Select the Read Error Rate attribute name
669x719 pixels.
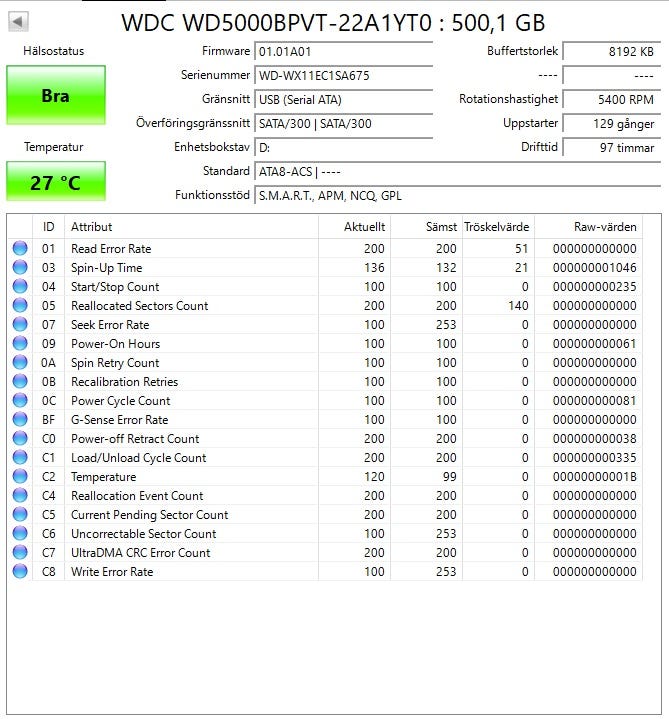pyautogui.click(x=111, y=249)
